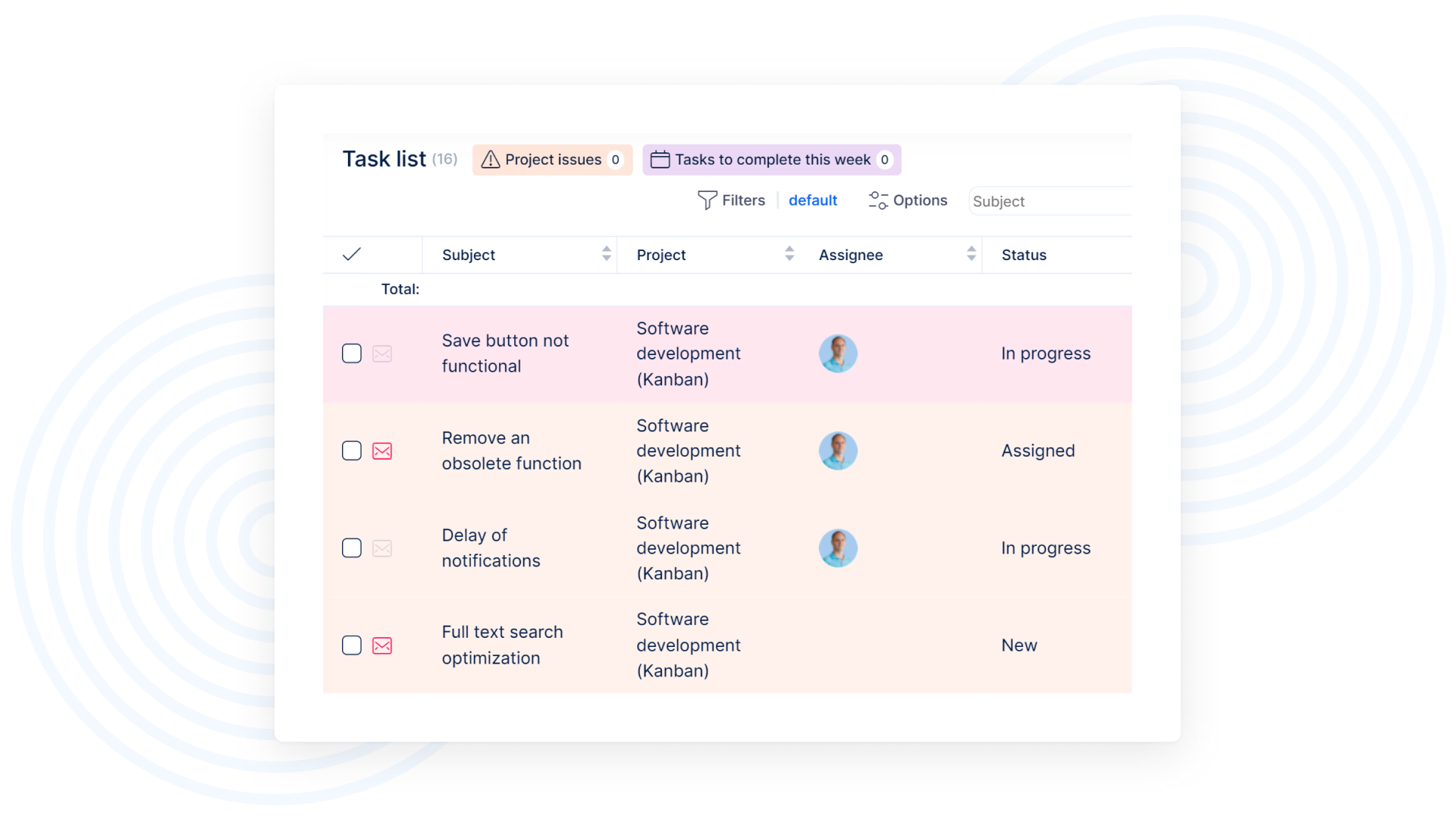This screenshot has height=816, width=1456.
Task: Select the Remove an obsolete function checkbox
Action: (x=352, y=451)
